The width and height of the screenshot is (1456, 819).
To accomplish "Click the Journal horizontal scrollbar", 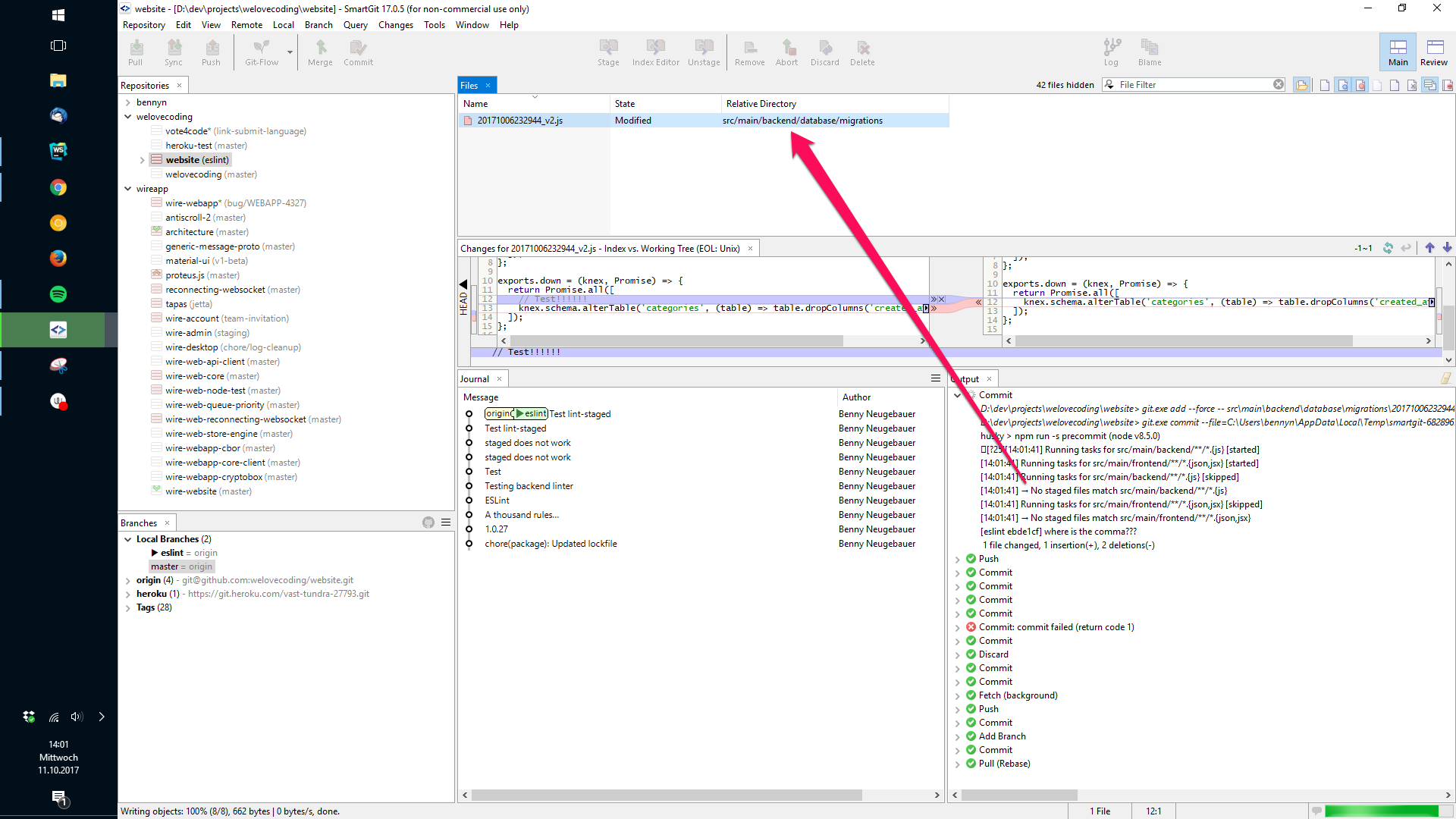I will click(667, 795).
